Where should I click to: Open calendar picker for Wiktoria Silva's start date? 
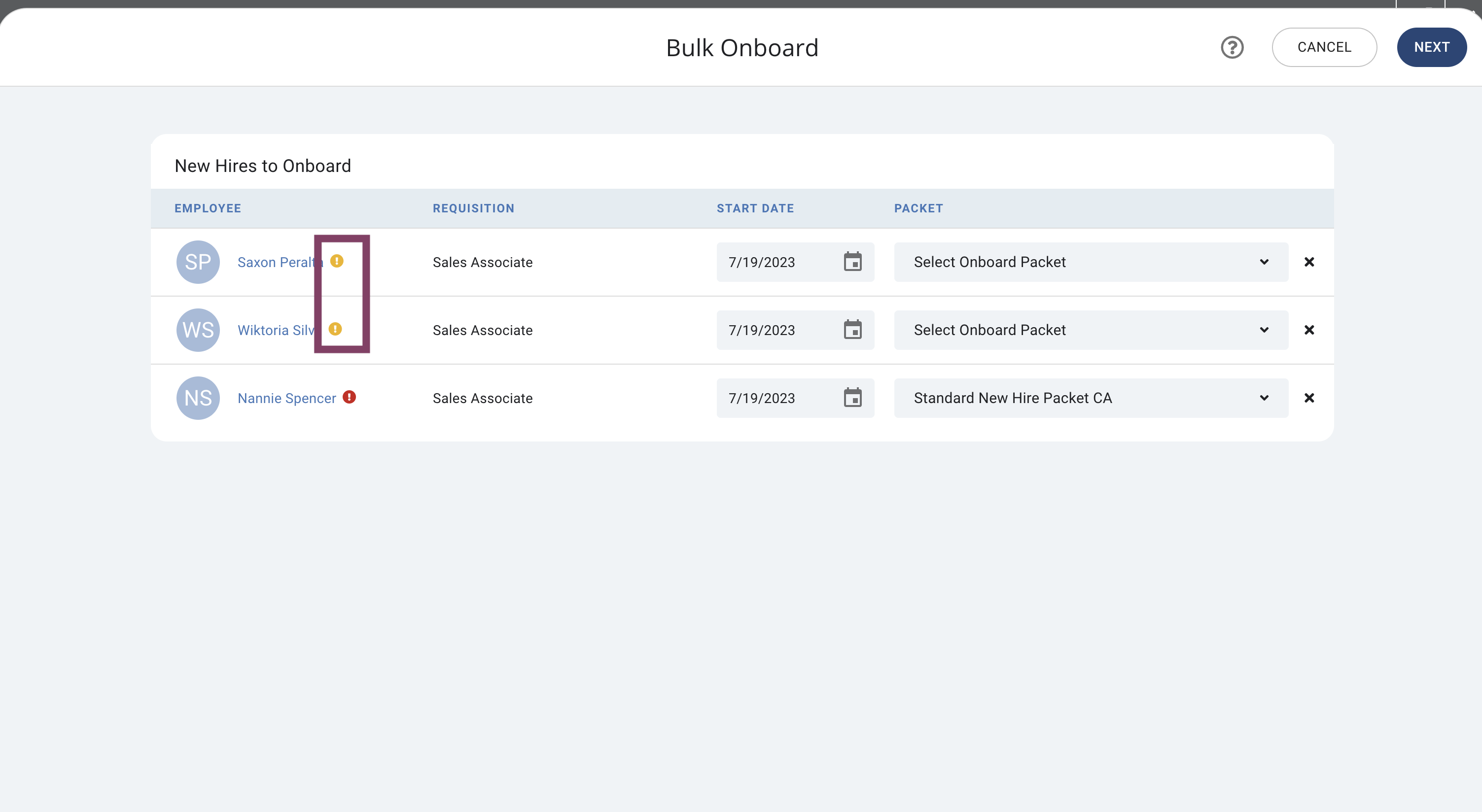(852, 330)
